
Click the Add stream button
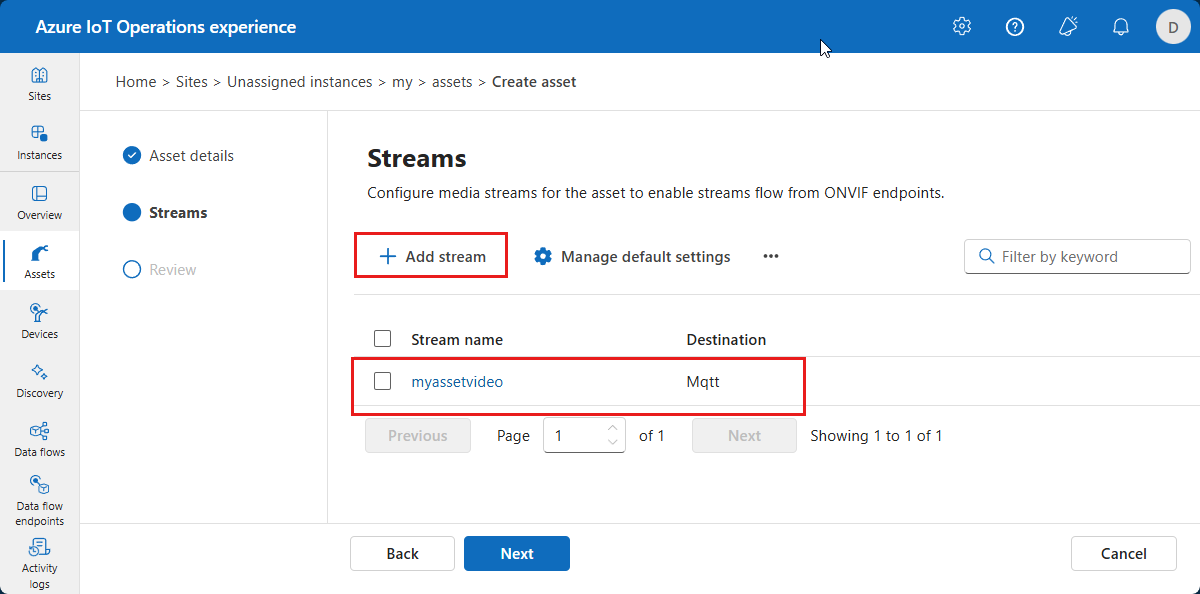(x=432, y=257)
